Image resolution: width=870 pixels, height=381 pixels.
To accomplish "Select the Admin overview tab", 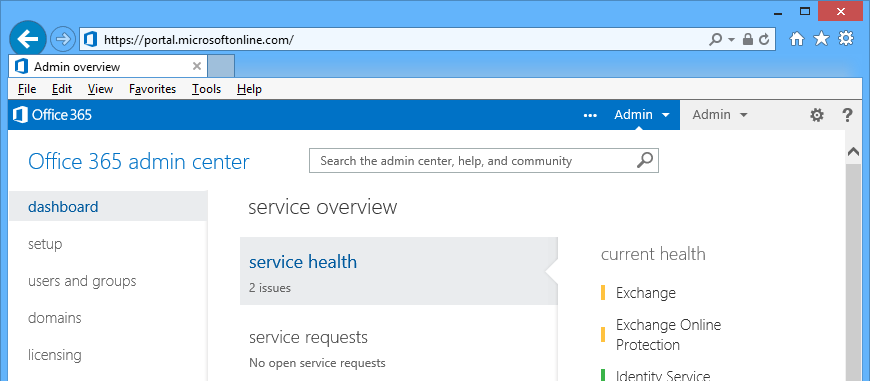I will 109,67.
